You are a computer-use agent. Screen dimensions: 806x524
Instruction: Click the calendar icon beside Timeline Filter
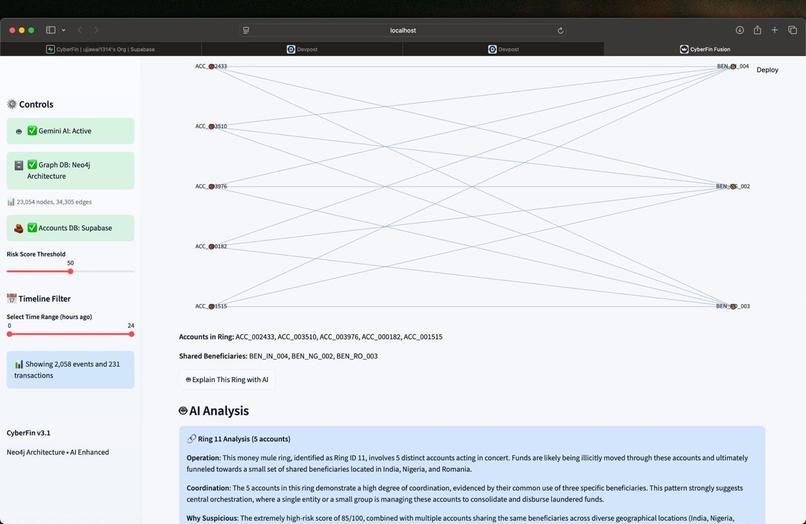tap(11, 298)
